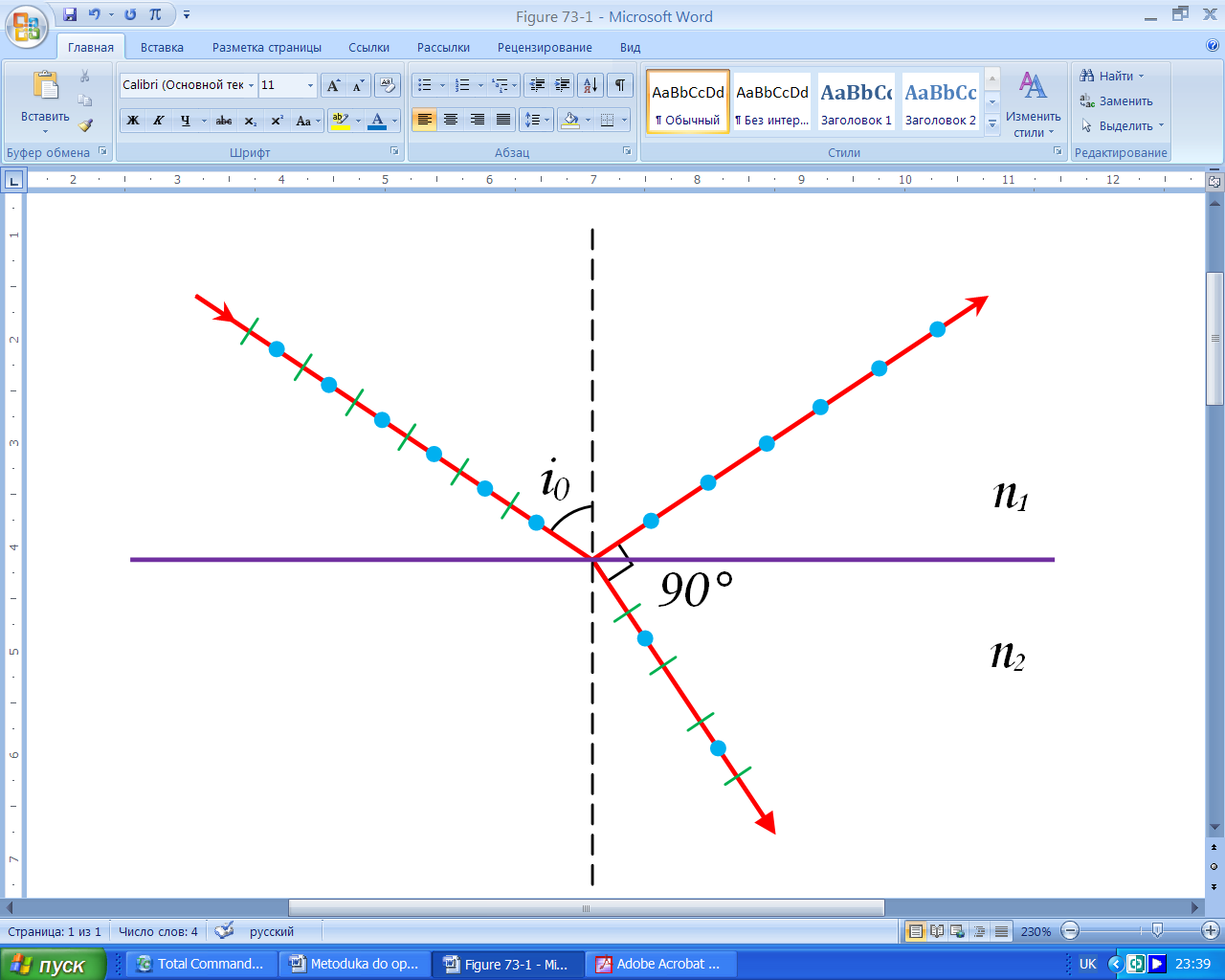Apply numbered list formatting
Viewport: 1225px width, 980px height.
pos(462,85)
